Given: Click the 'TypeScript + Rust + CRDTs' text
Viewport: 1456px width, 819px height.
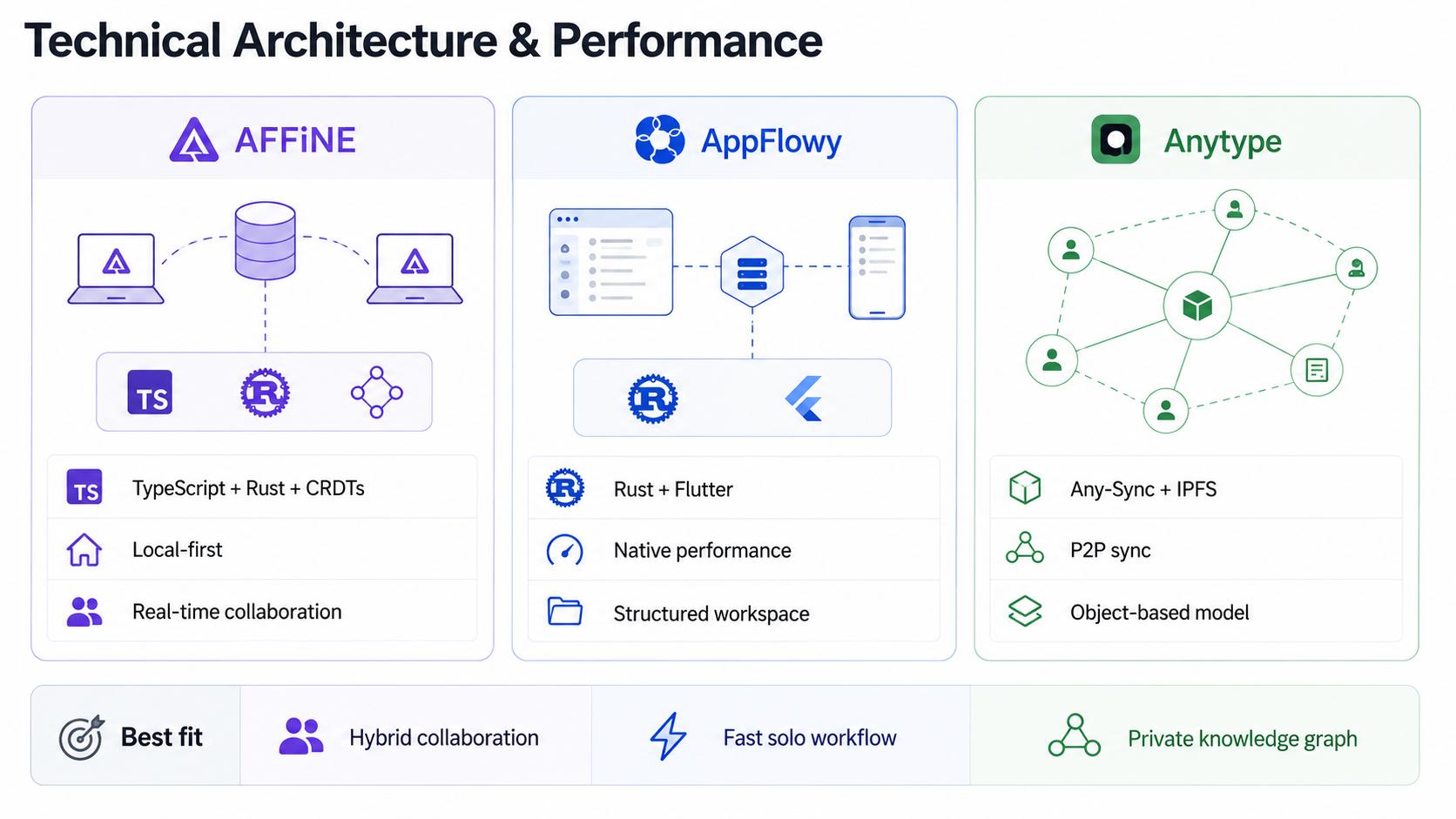Looking at the screenshot, I should click(248, 488).
